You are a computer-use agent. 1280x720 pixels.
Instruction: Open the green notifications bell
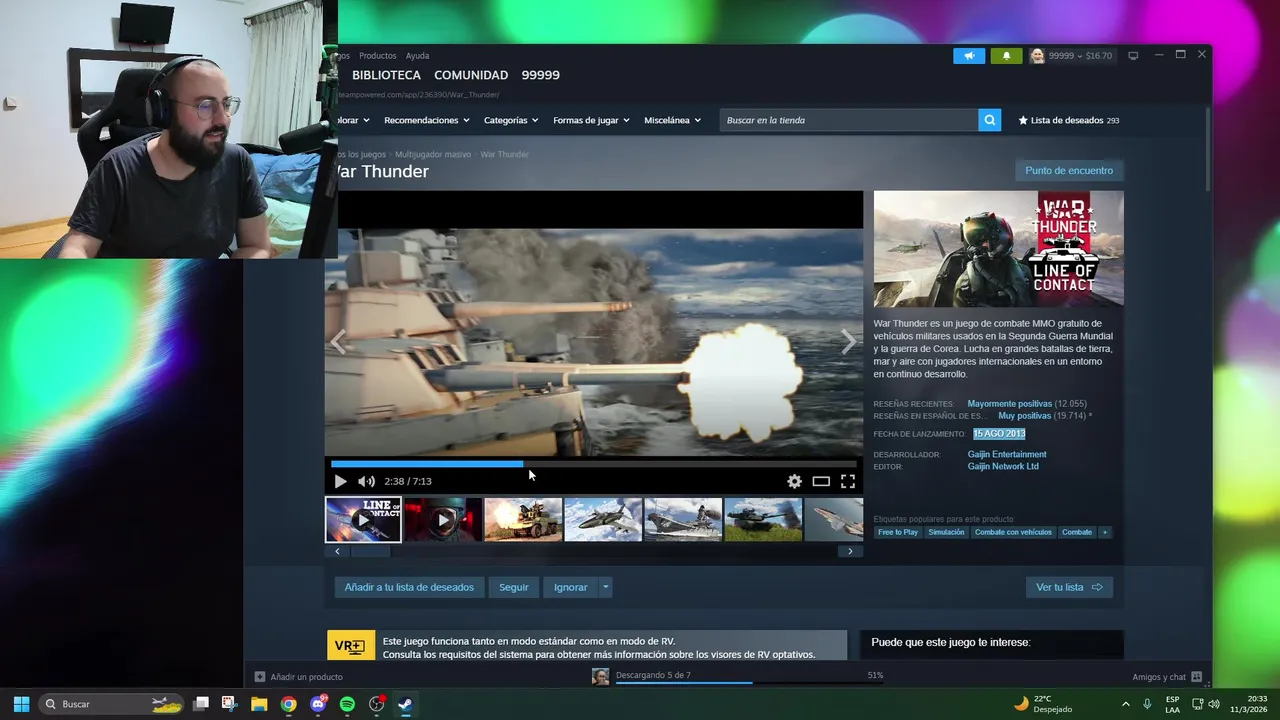point(1006,56)
